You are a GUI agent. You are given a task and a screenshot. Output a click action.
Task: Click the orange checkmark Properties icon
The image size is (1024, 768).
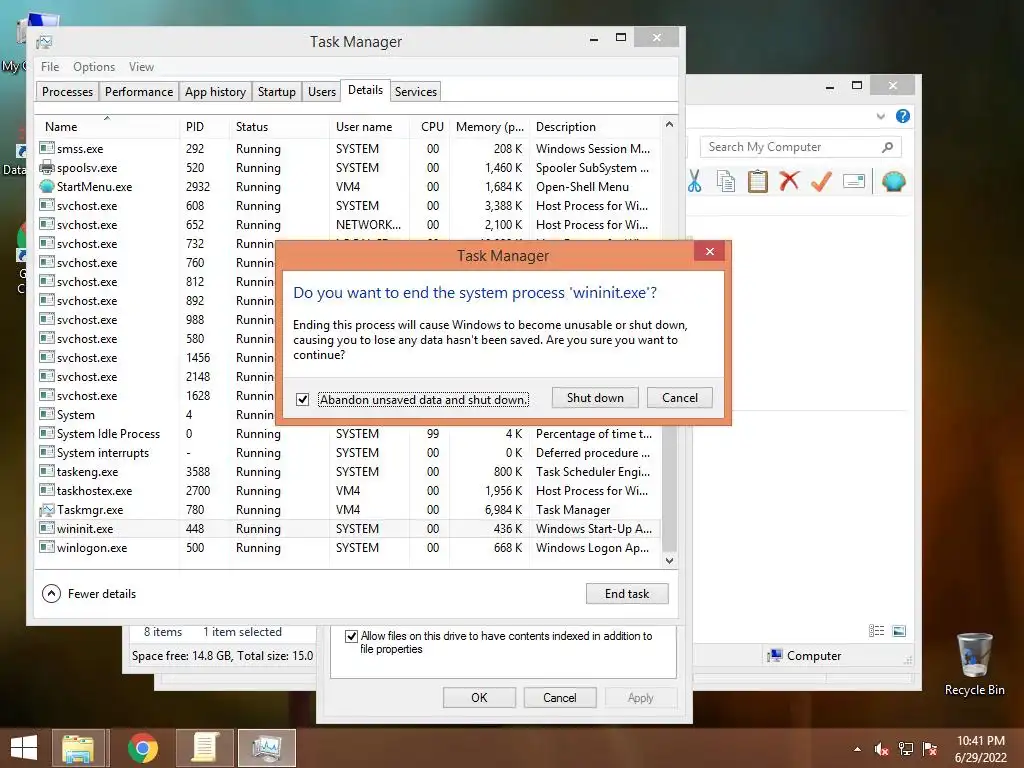[821, 181]
